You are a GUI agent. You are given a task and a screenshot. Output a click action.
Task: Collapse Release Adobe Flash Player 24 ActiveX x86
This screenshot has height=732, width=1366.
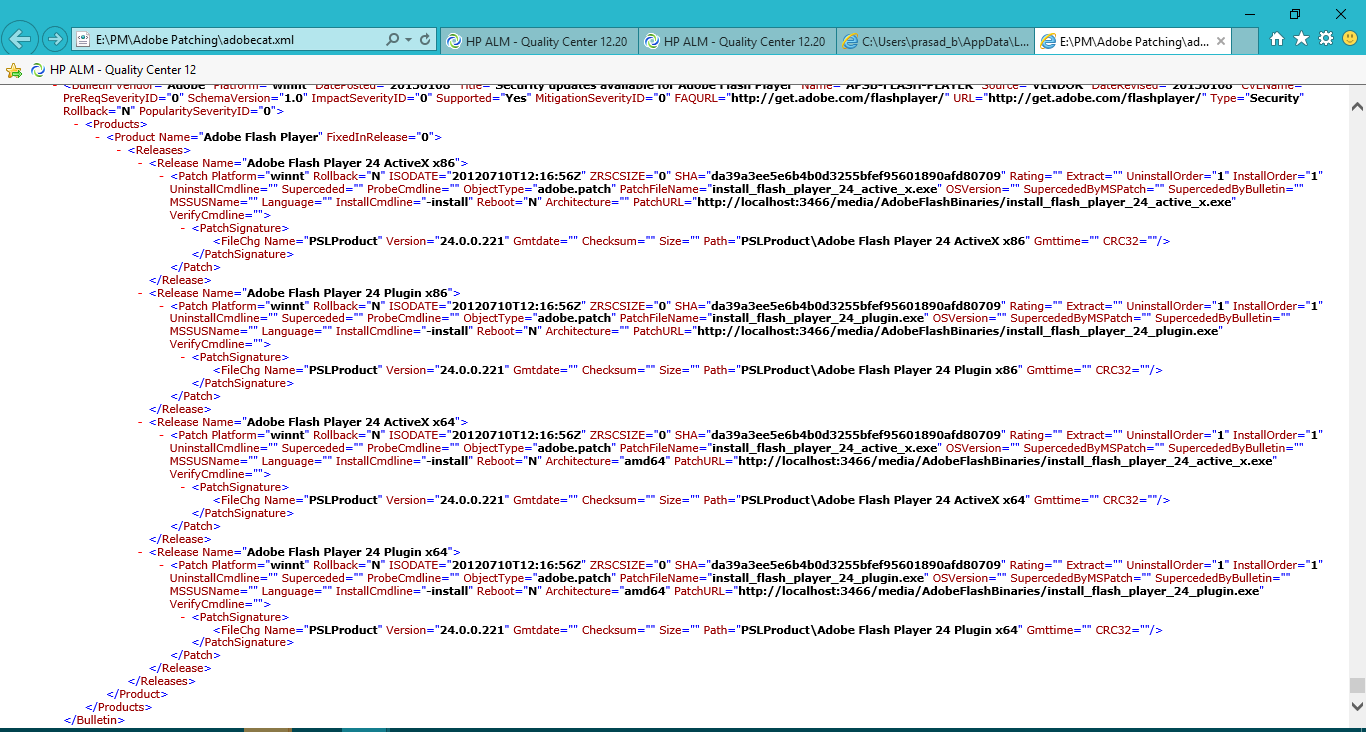point(141,163)
